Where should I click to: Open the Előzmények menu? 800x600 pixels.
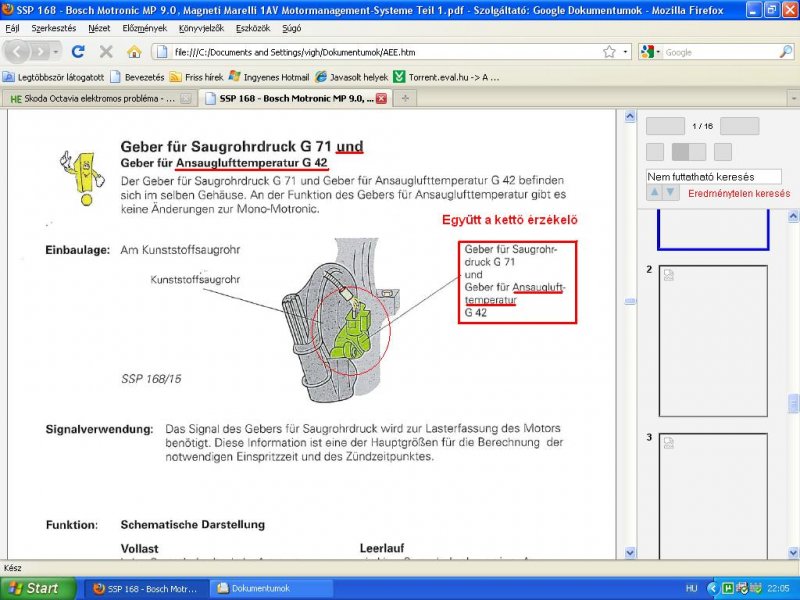144,28
